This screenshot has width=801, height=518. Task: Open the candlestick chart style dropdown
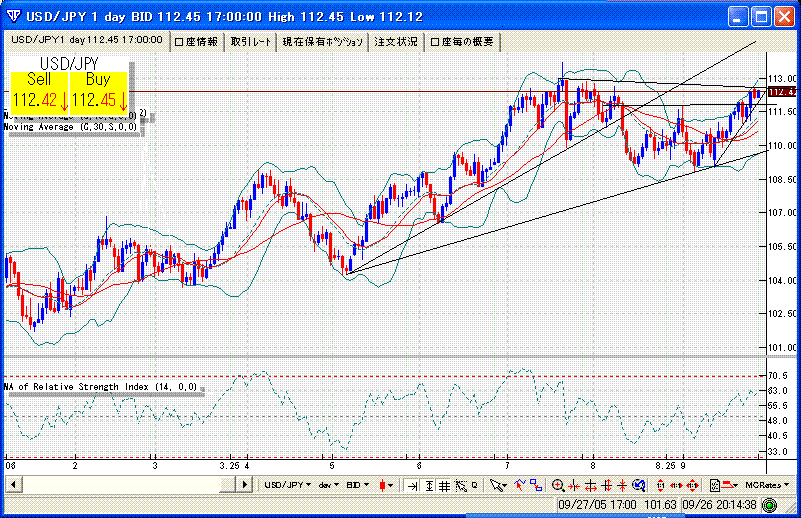point(385,485)
